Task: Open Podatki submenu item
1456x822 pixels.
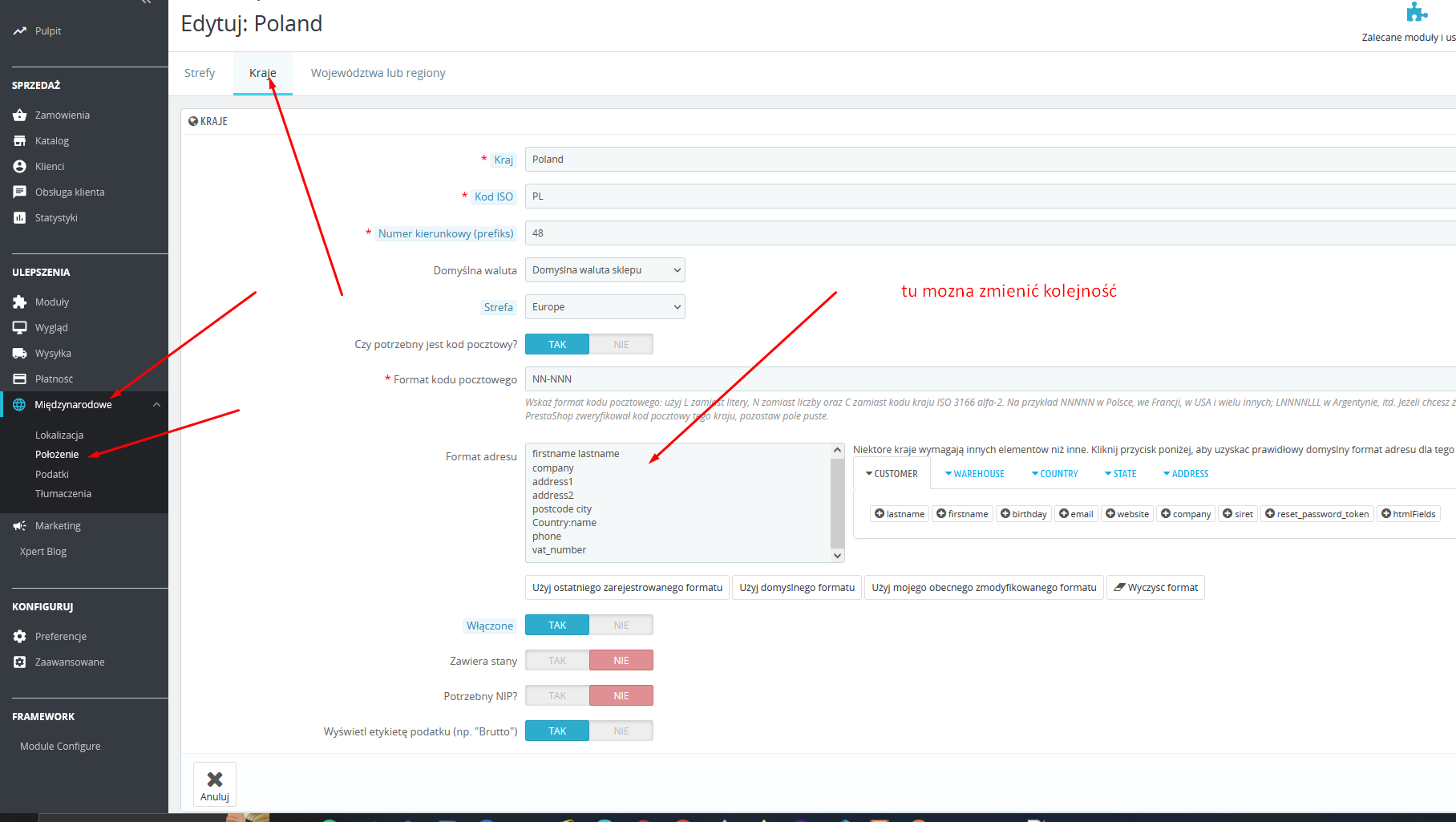Action: (52, 475)
